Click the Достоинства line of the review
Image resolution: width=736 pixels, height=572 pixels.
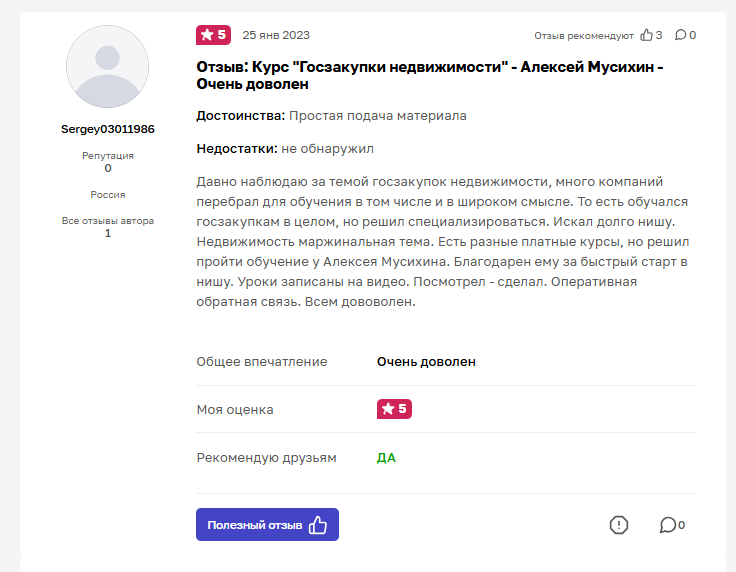332,116
